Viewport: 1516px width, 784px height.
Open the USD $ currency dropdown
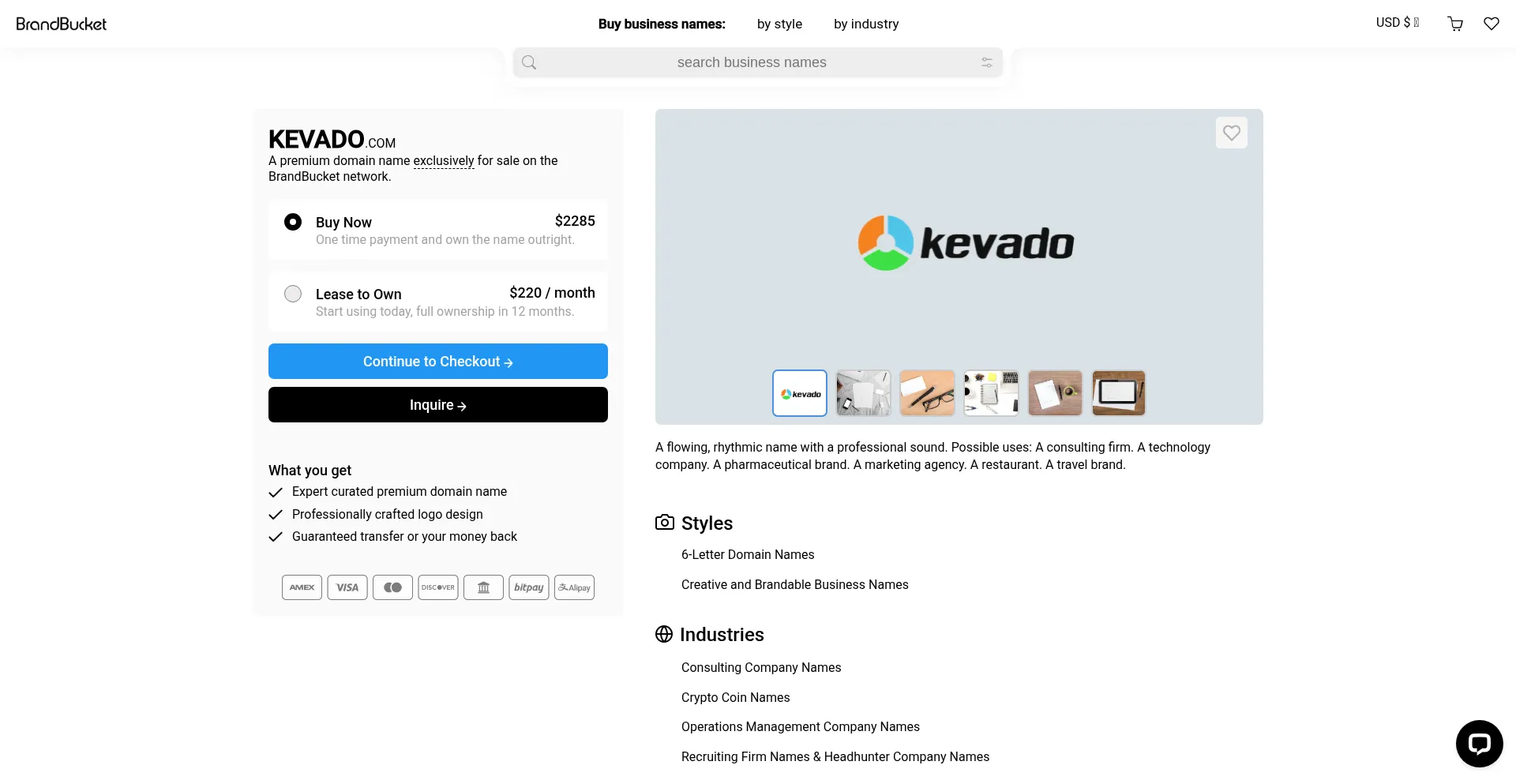[x=1397, y=23]
